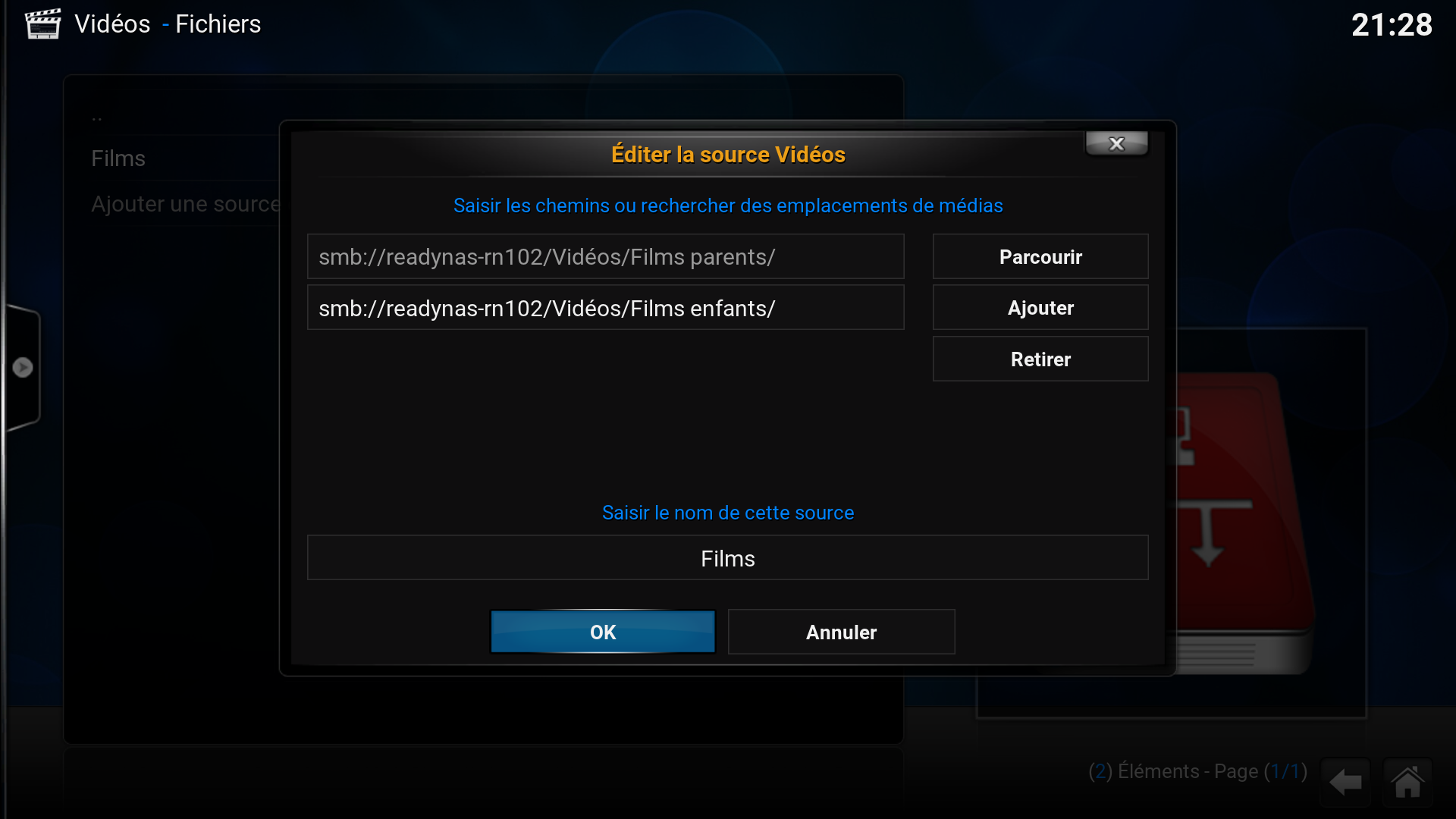Click the Parcourir button
Image resolution: width=1456 pixels, height=819 pixels.
(1040, 257)
